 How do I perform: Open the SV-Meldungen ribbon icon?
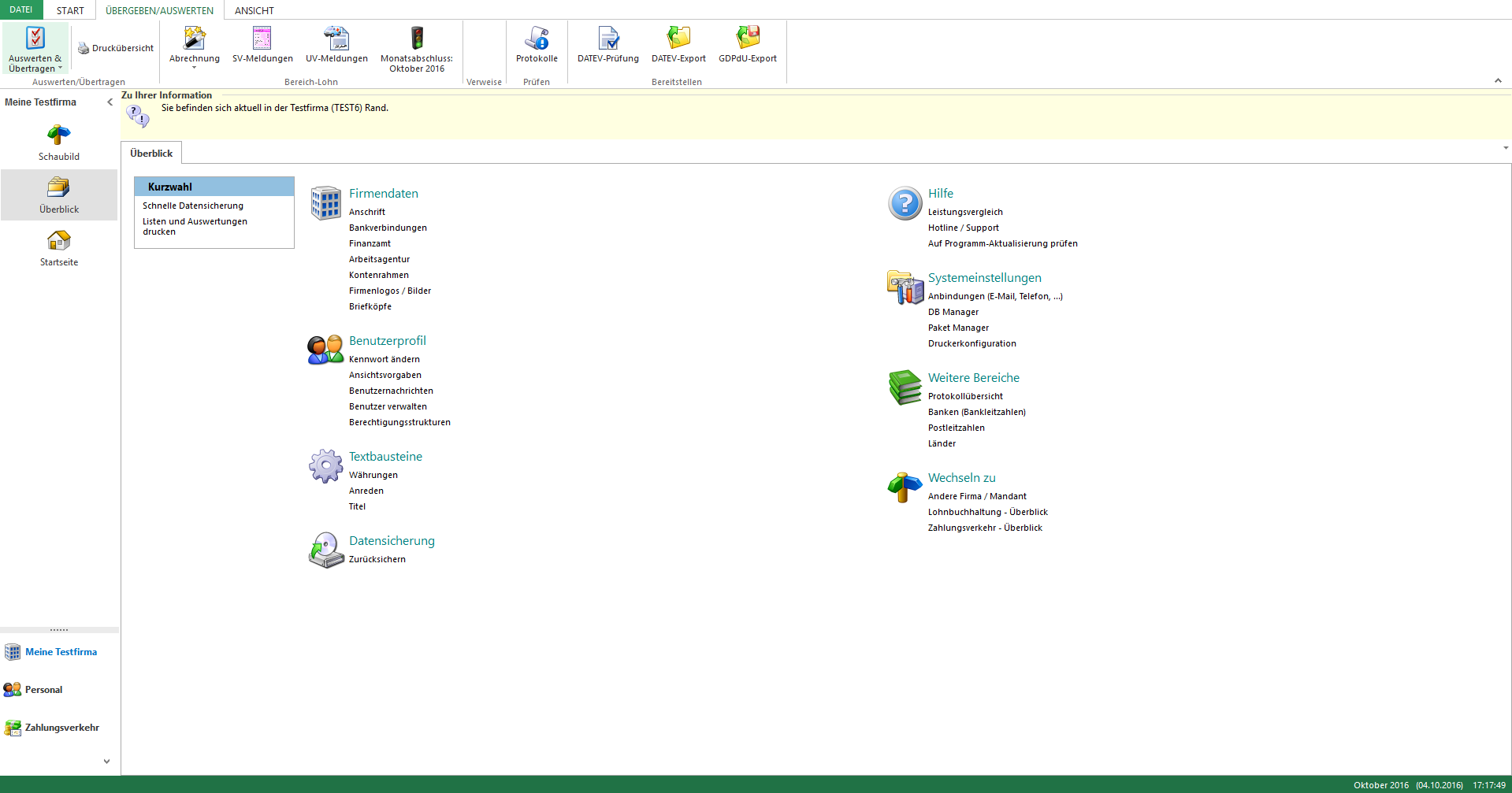[262, 39]
